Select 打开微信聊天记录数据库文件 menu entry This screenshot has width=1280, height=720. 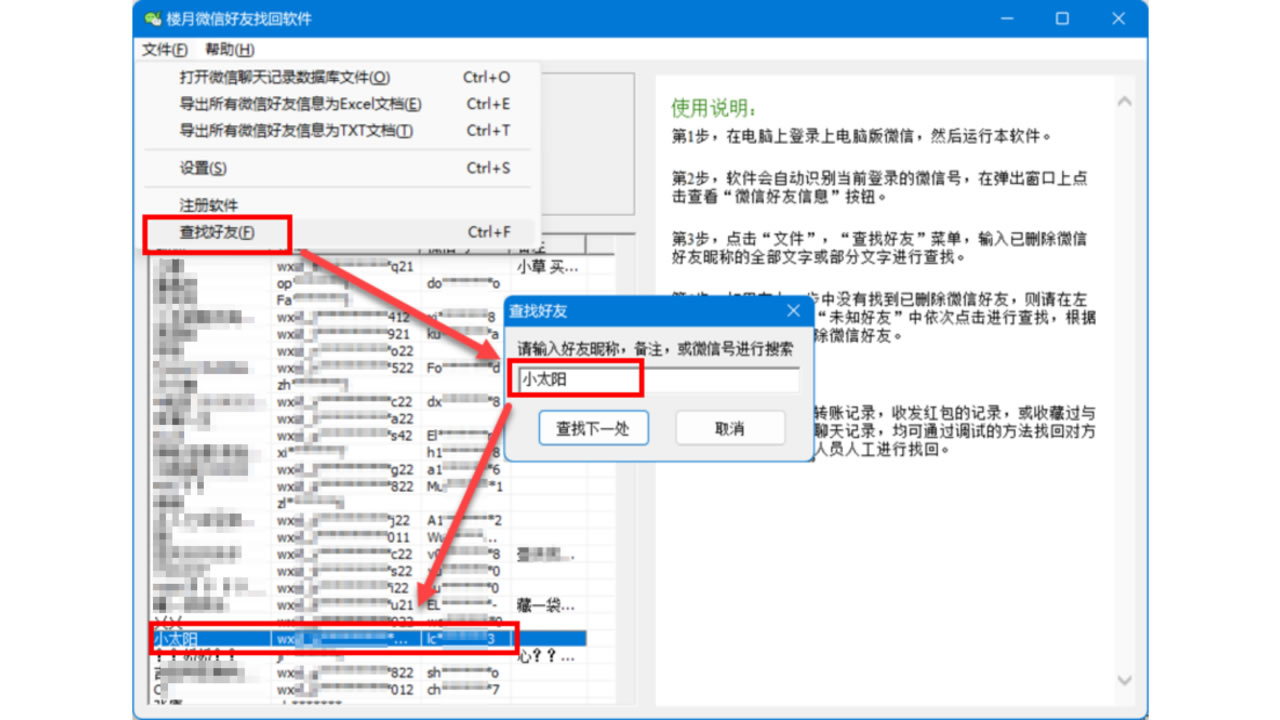point(284,77)
